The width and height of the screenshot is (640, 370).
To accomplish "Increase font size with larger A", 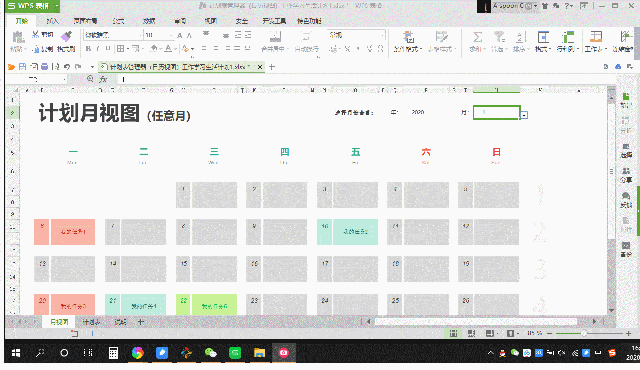I will [180, 35].
